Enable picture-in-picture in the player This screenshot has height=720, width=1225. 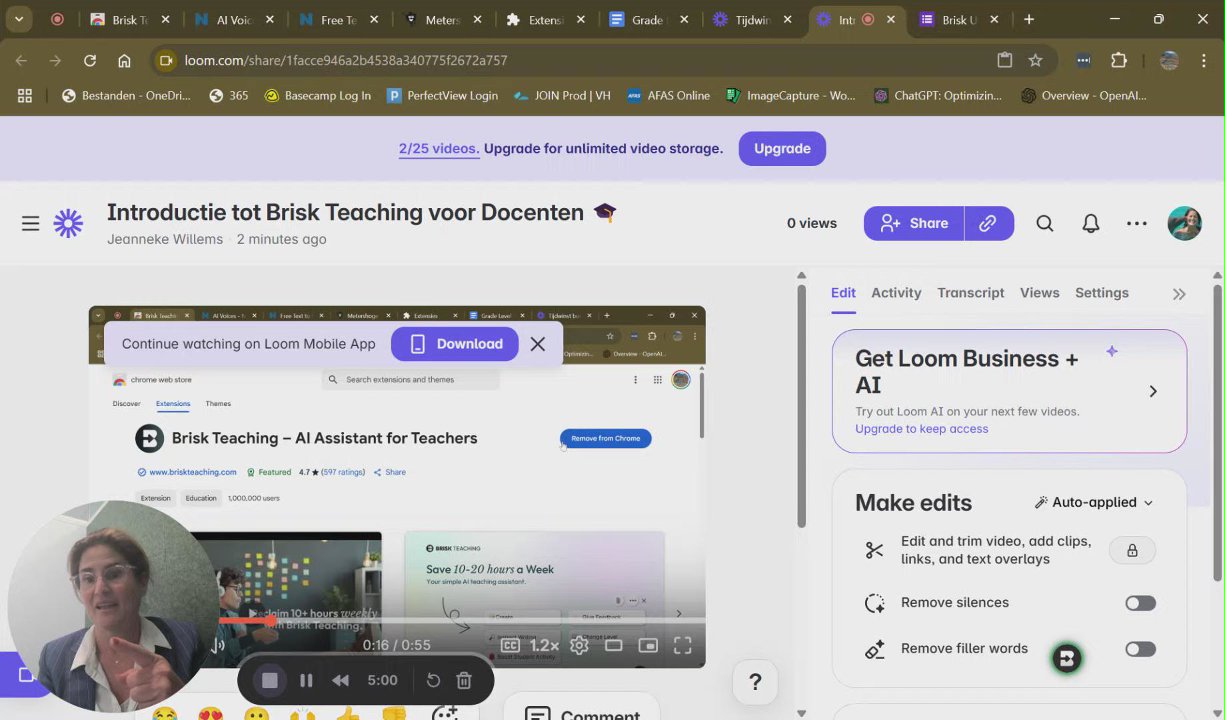point(648,646)
